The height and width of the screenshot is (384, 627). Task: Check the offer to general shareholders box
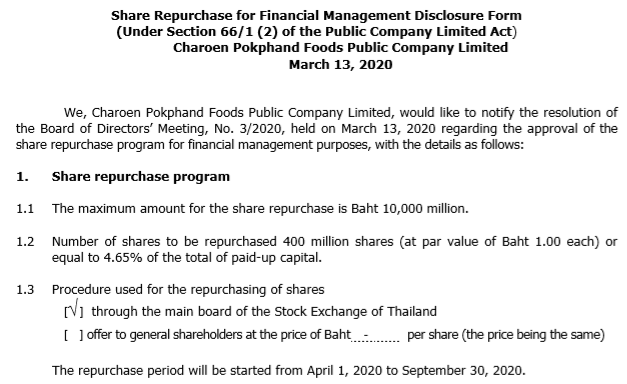74,335
